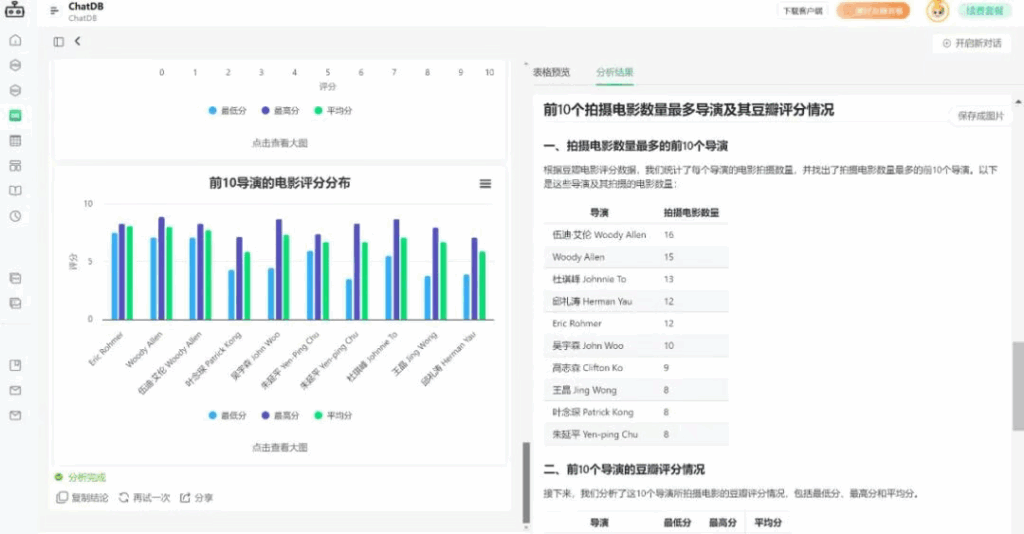Toggle the sidebar panel layout icon
This screenshot has width=1024, height=534.
(59, 42)
